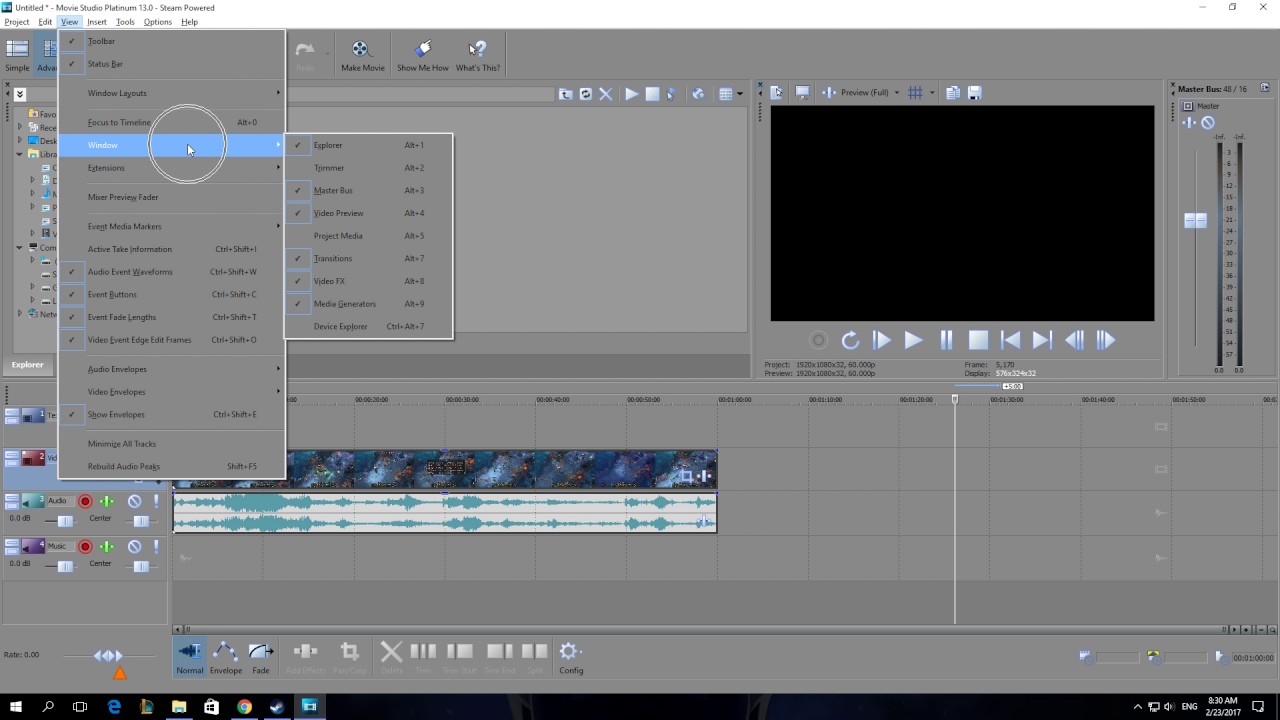Open the Audio Envelopes submenu
The width and height of the screenshot is (1280, 720).
click(x=171, y=369)
